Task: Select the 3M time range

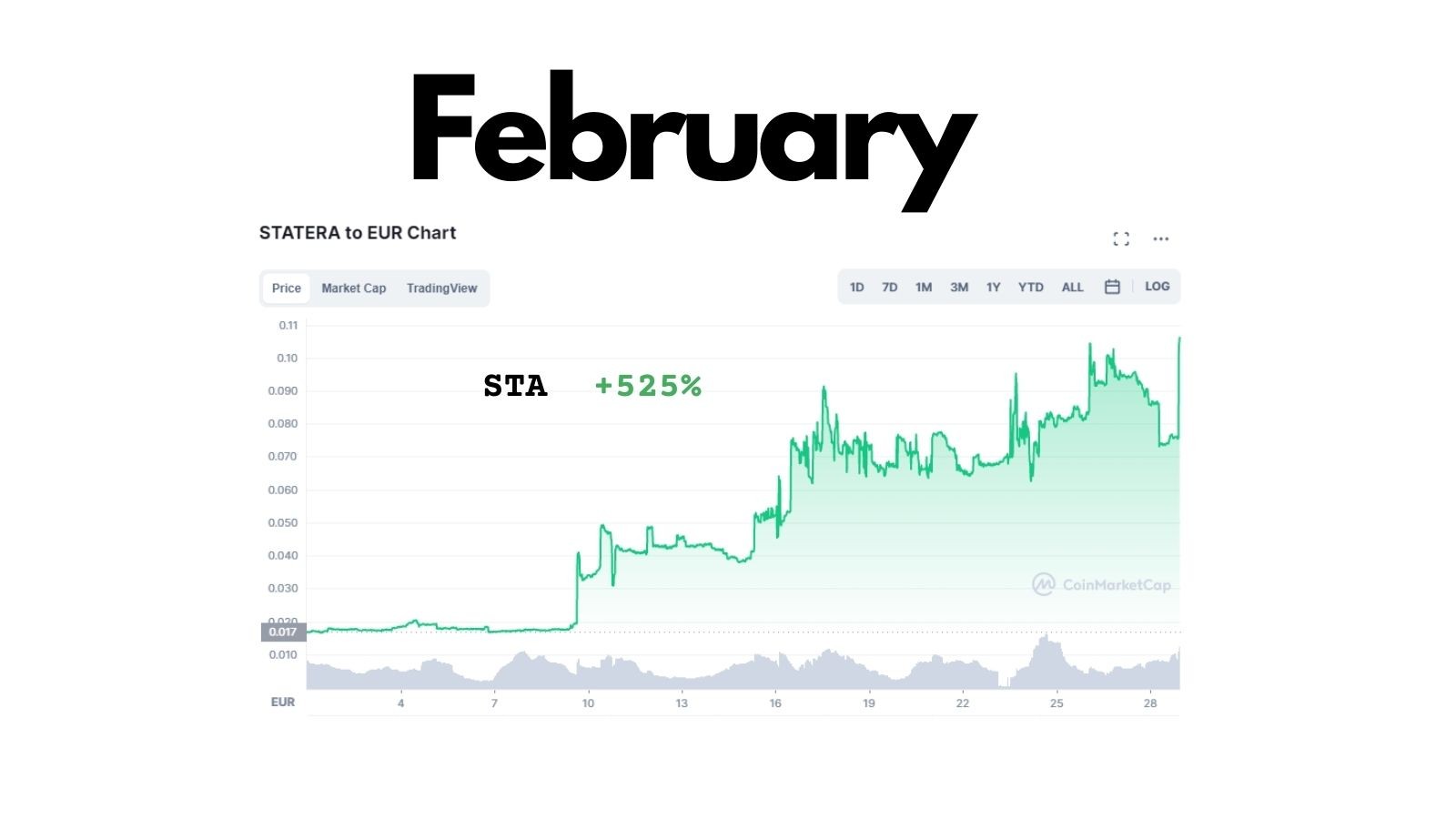Action: click(959, 288)
